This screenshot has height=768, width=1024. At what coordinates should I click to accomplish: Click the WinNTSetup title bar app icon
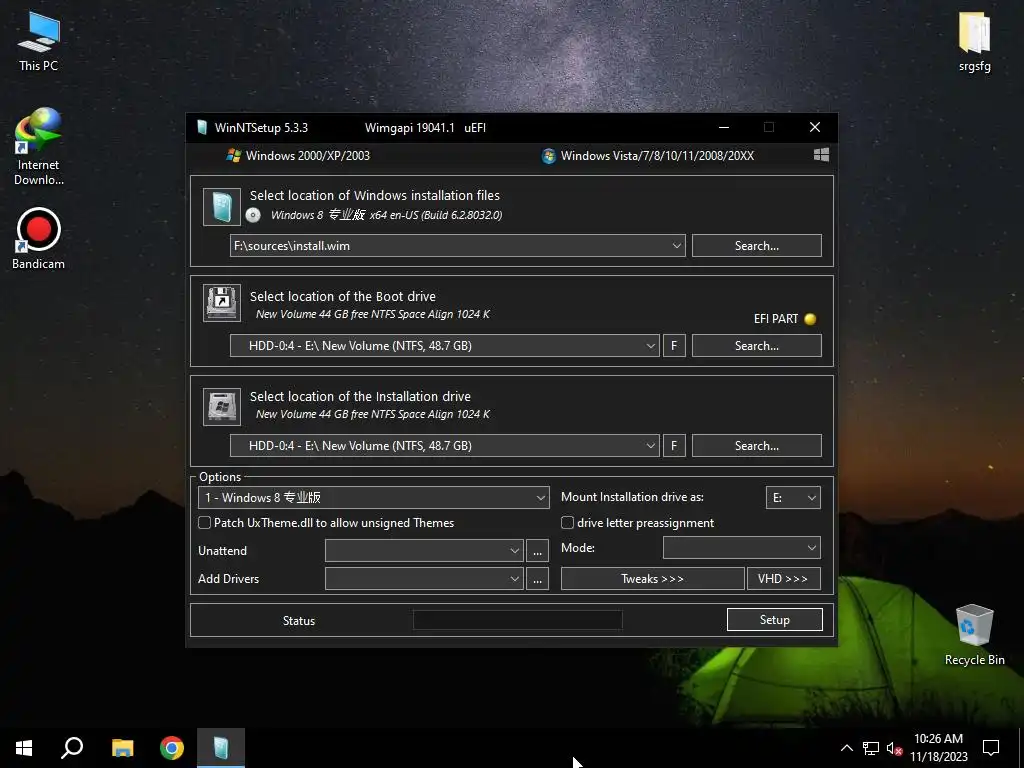[x=202, y=127]
